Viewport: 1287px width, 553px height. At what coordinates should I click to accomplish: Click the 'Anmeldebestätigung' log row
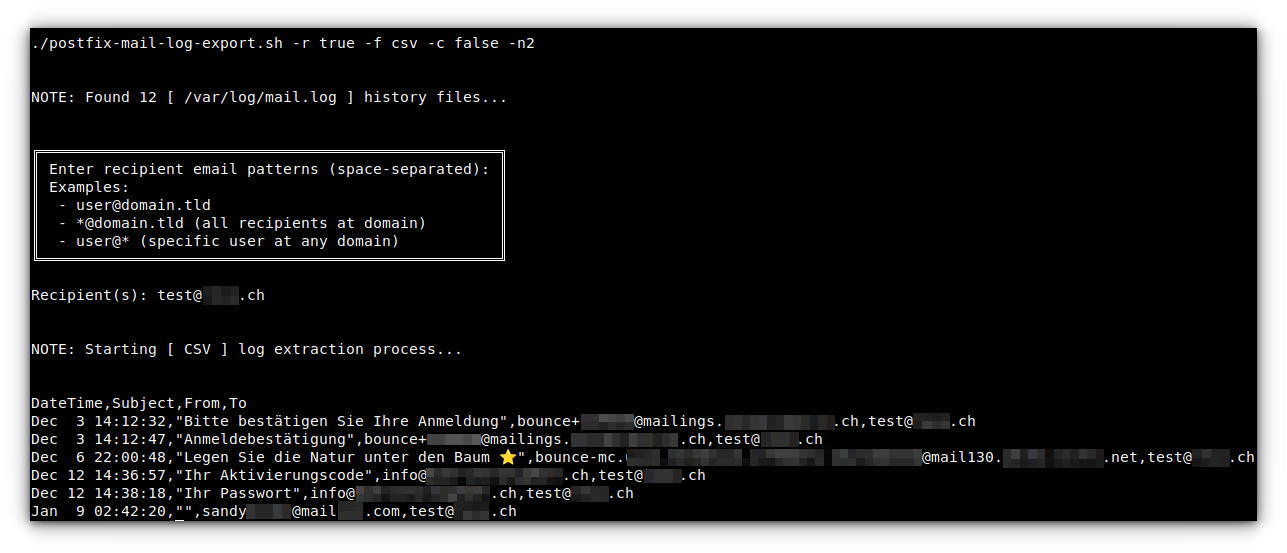427,440
